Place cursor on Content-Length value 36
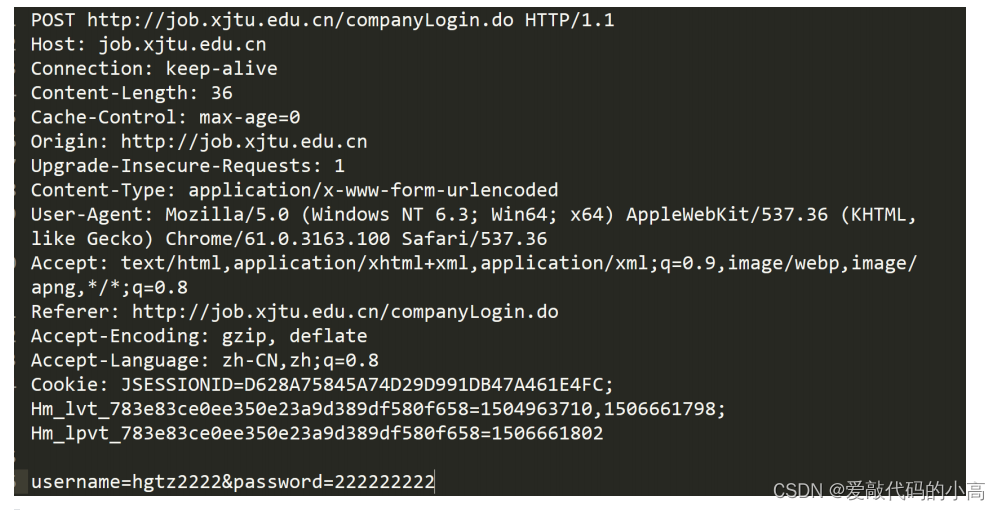This screenshot has height=510, width=1000. click(222, 93)
